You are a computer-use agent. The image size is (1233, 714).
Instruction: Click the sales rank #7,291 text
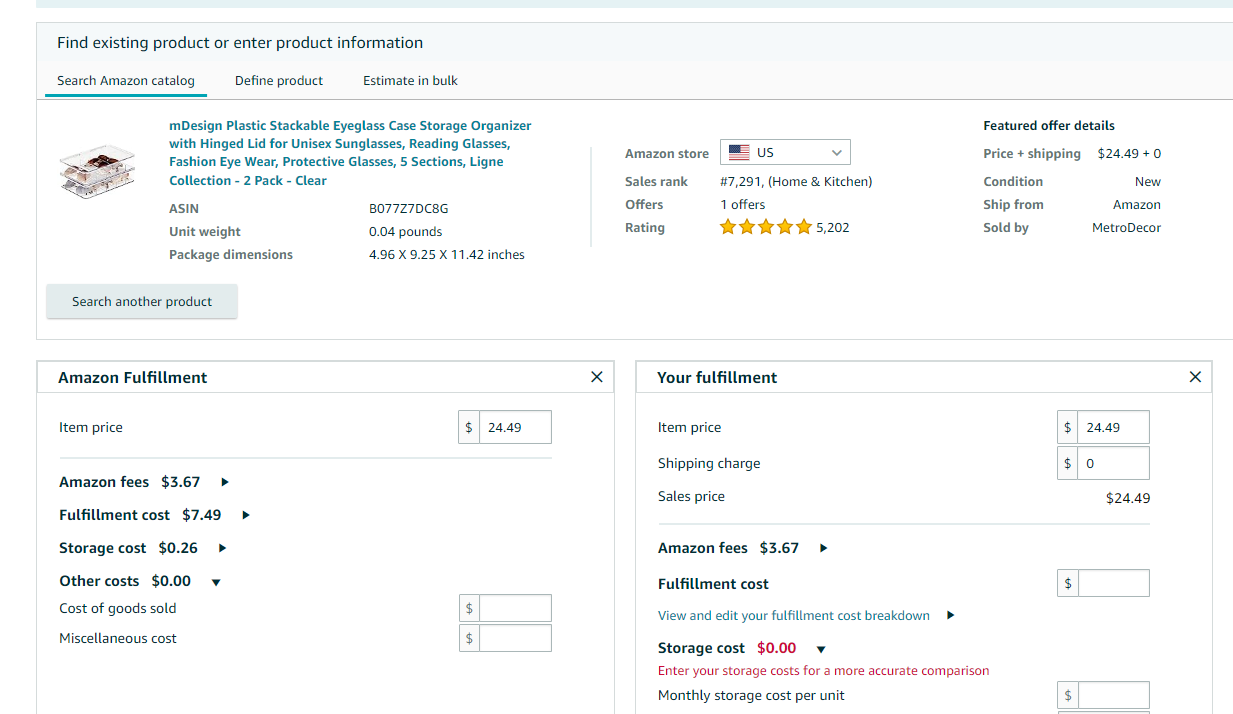796,182
